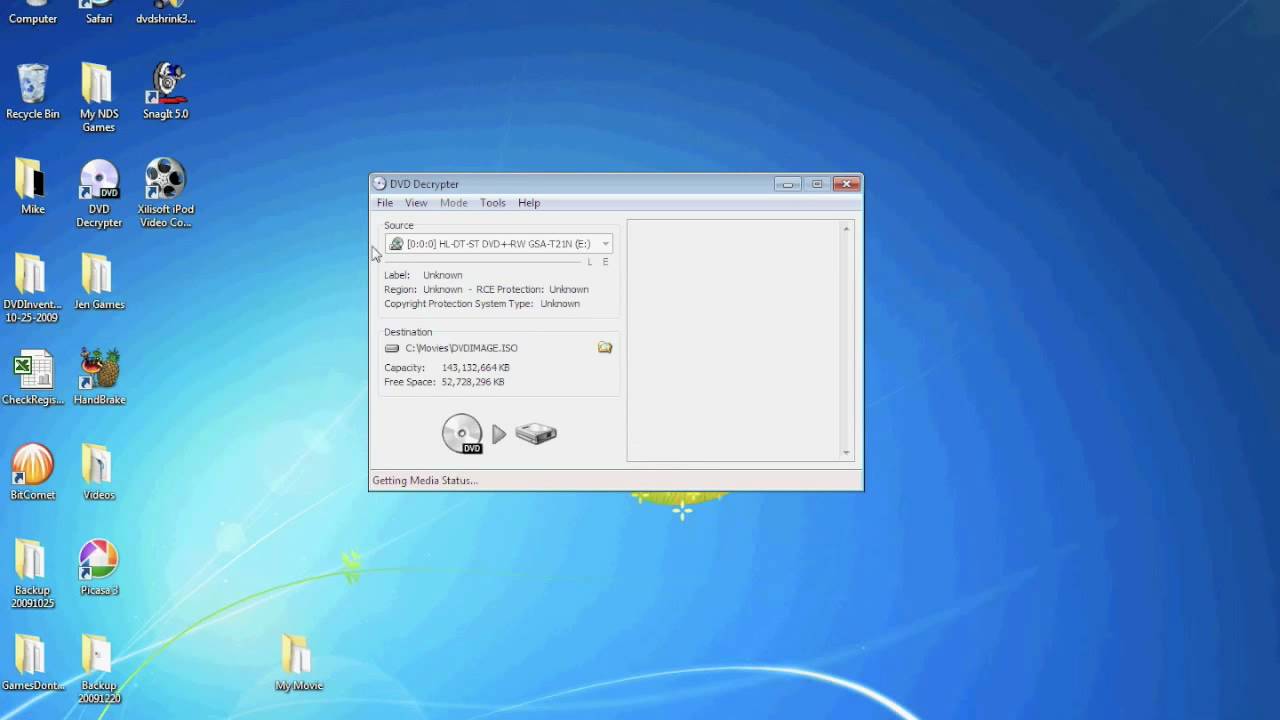
Task: Select the dvdshrink desktop icon
Action: tap(165, 12)
